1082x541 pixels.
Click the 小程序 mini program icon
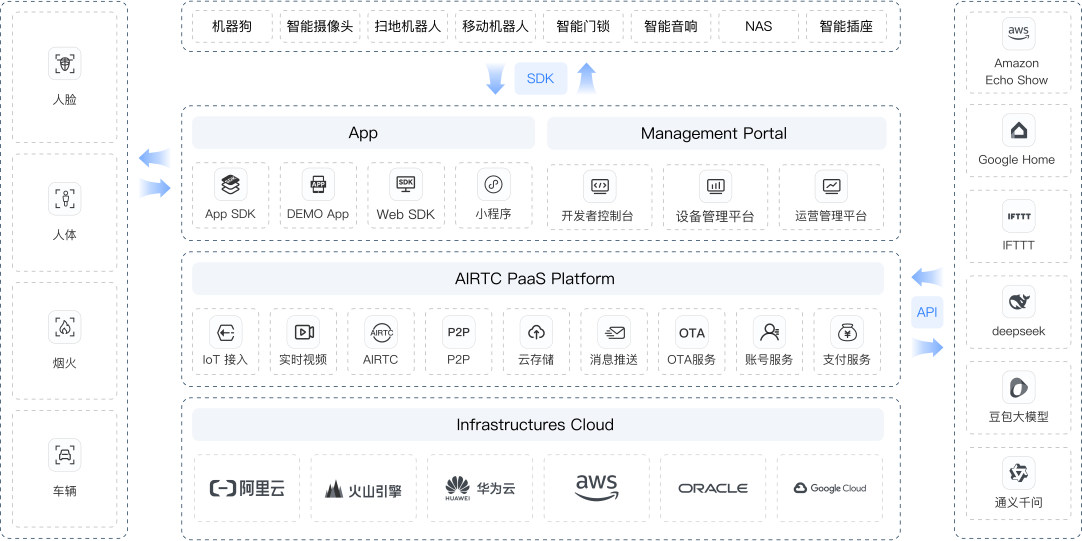click(x=493, y=184)
